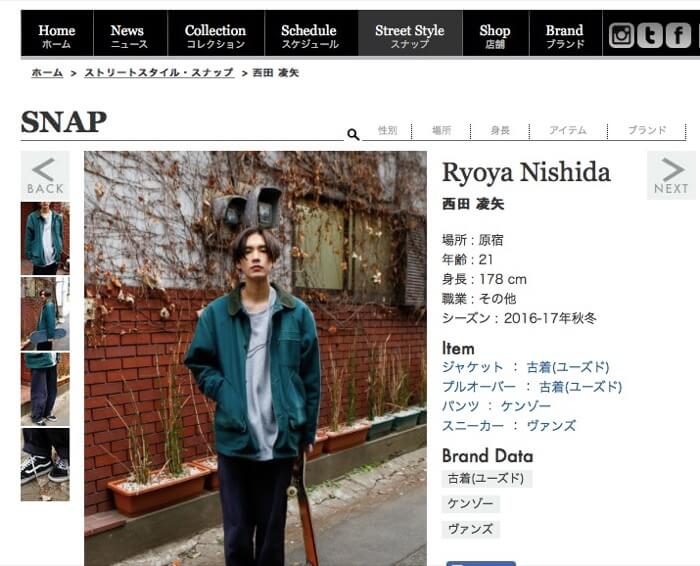Select the ヴァンズ brand data tag
The width and height of the screenshot is (700, 566).
pyautogui.click(x=471, y=529)
